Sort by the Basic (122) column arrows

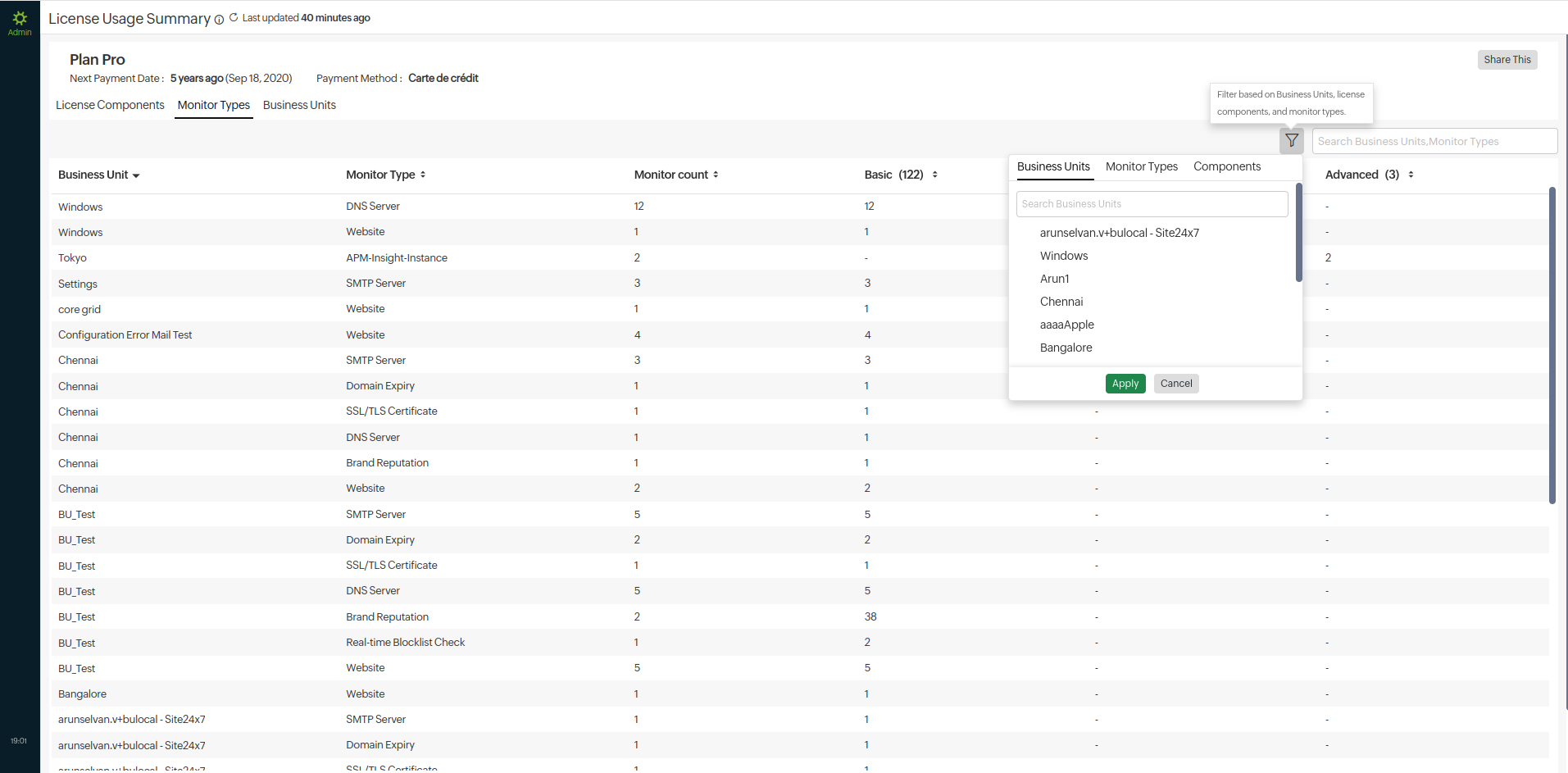click(934, 175)
